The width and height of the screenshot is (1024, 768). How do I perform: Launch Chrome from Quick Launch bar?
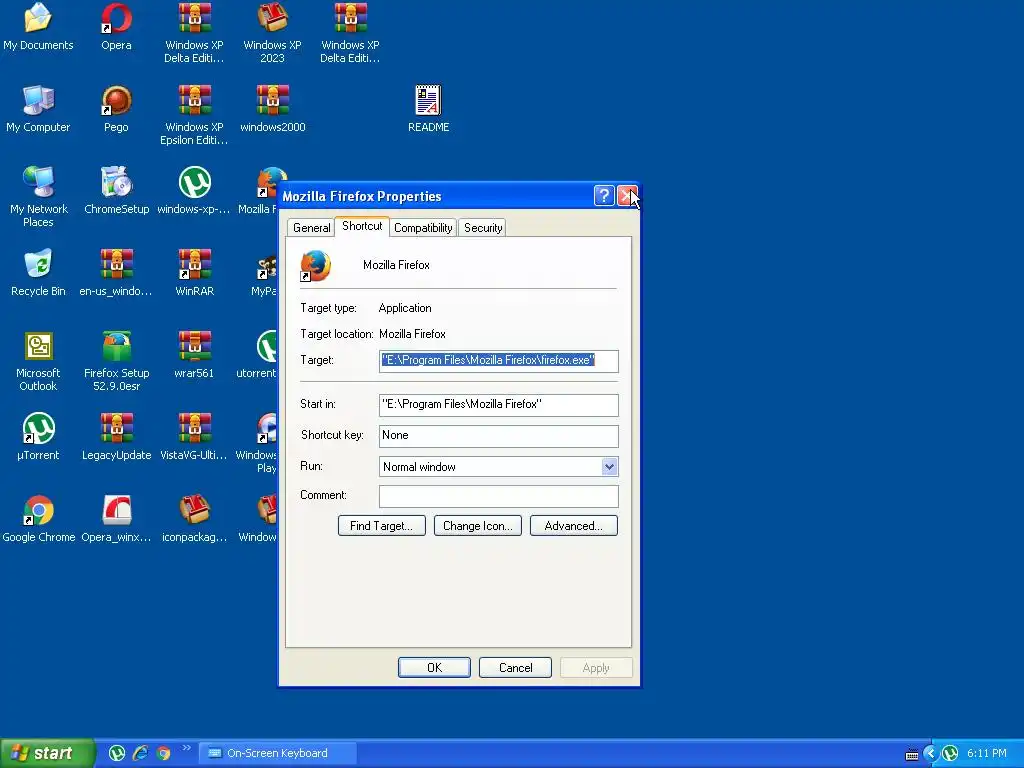(x=163, y=753)
